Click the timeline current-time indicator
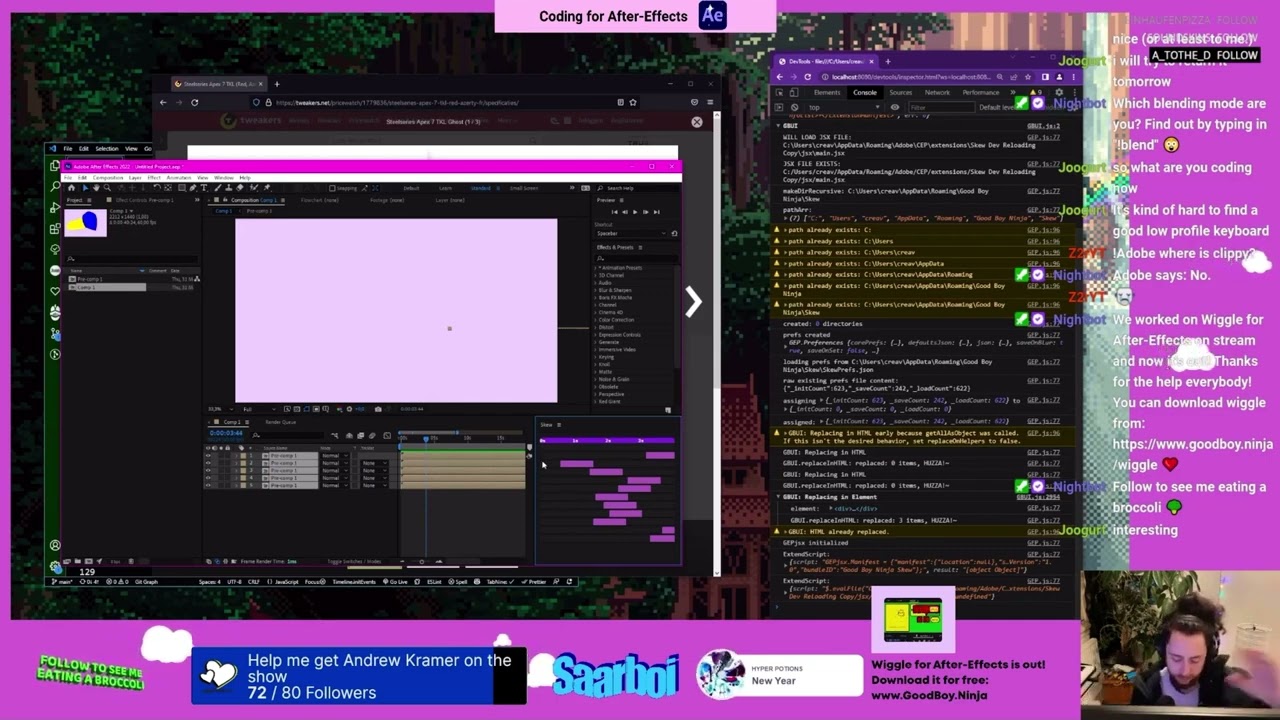Screen dimensions: 1280x720 click(426, 439)
